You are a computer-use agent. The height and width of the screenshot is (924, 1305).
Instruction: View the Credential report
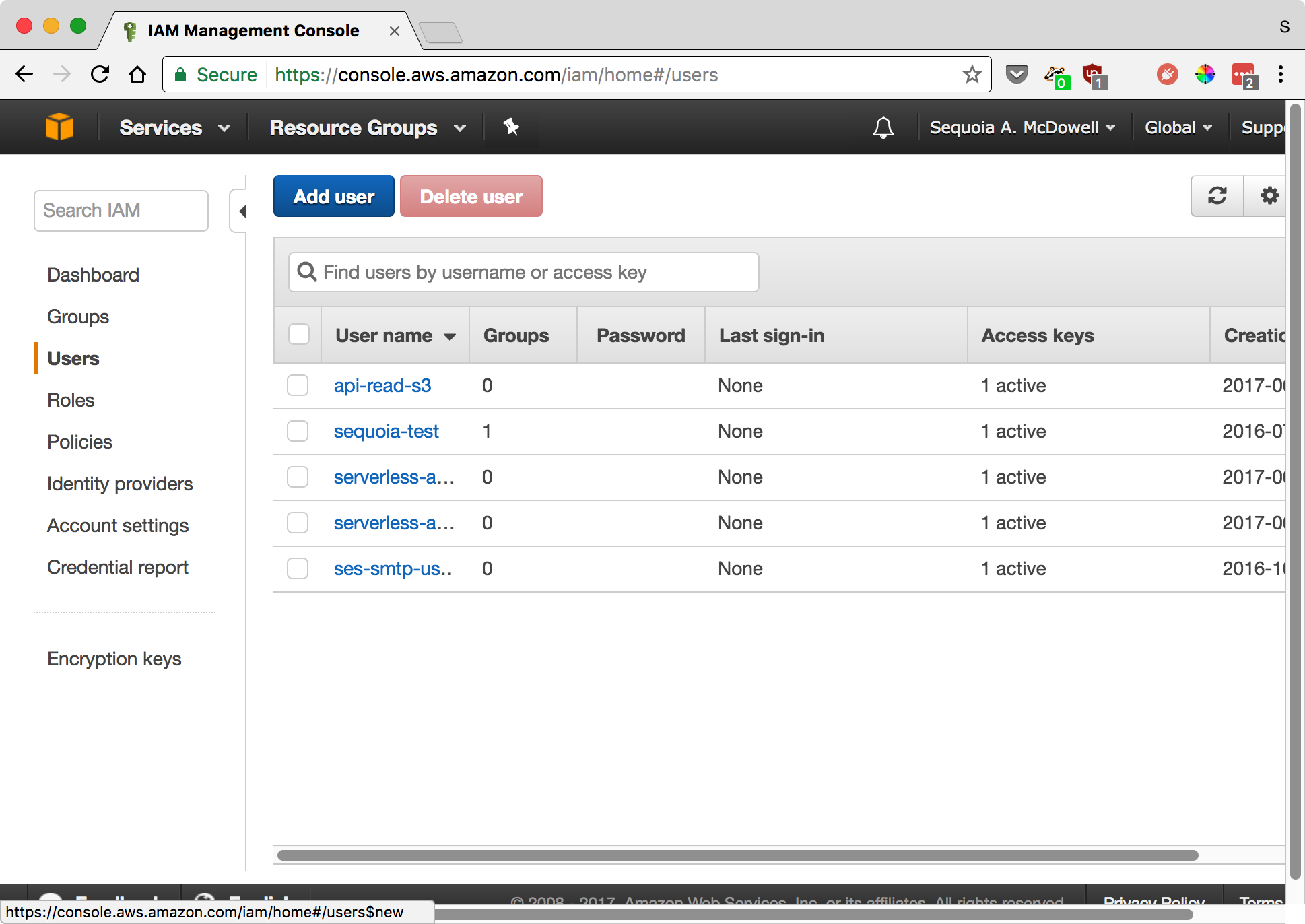[x=118, y=567]
